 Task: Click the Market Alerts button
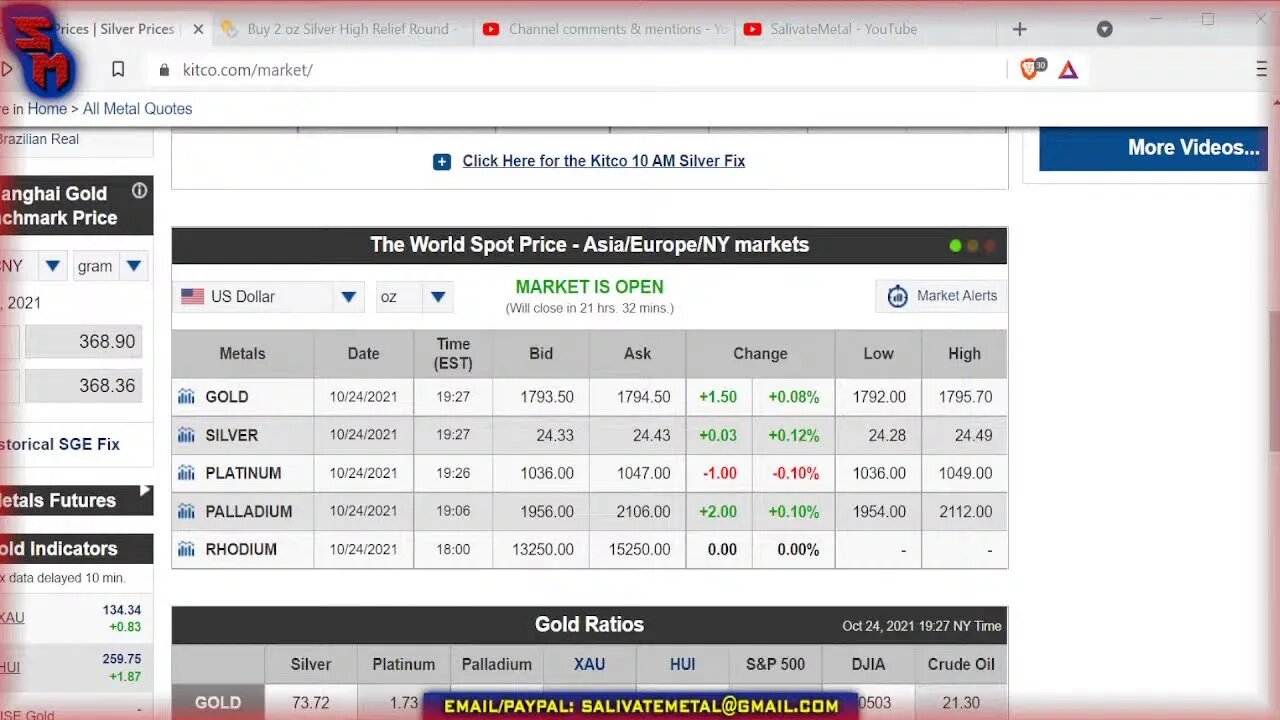tap(941, 296)
